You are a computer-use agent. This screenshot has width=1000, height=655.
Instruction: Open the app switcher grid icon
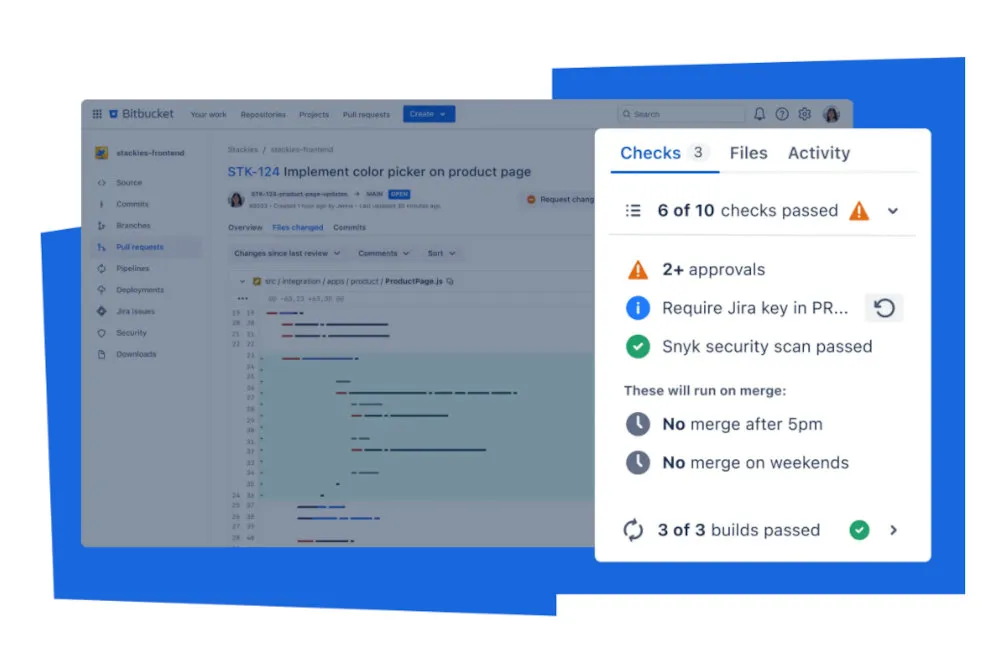[97, 114]
